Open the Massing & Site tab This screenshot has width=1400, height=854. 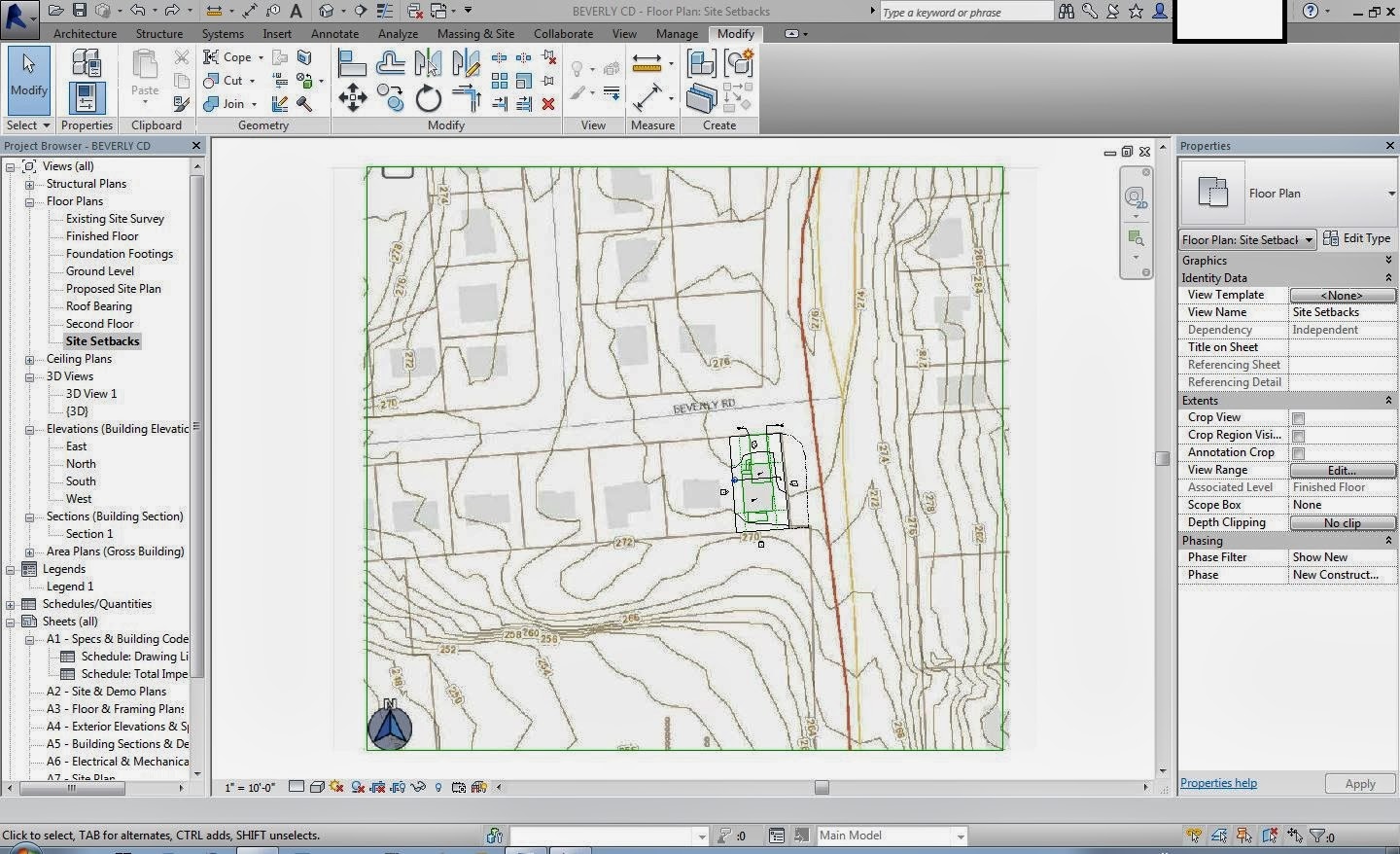pos(475,32)
